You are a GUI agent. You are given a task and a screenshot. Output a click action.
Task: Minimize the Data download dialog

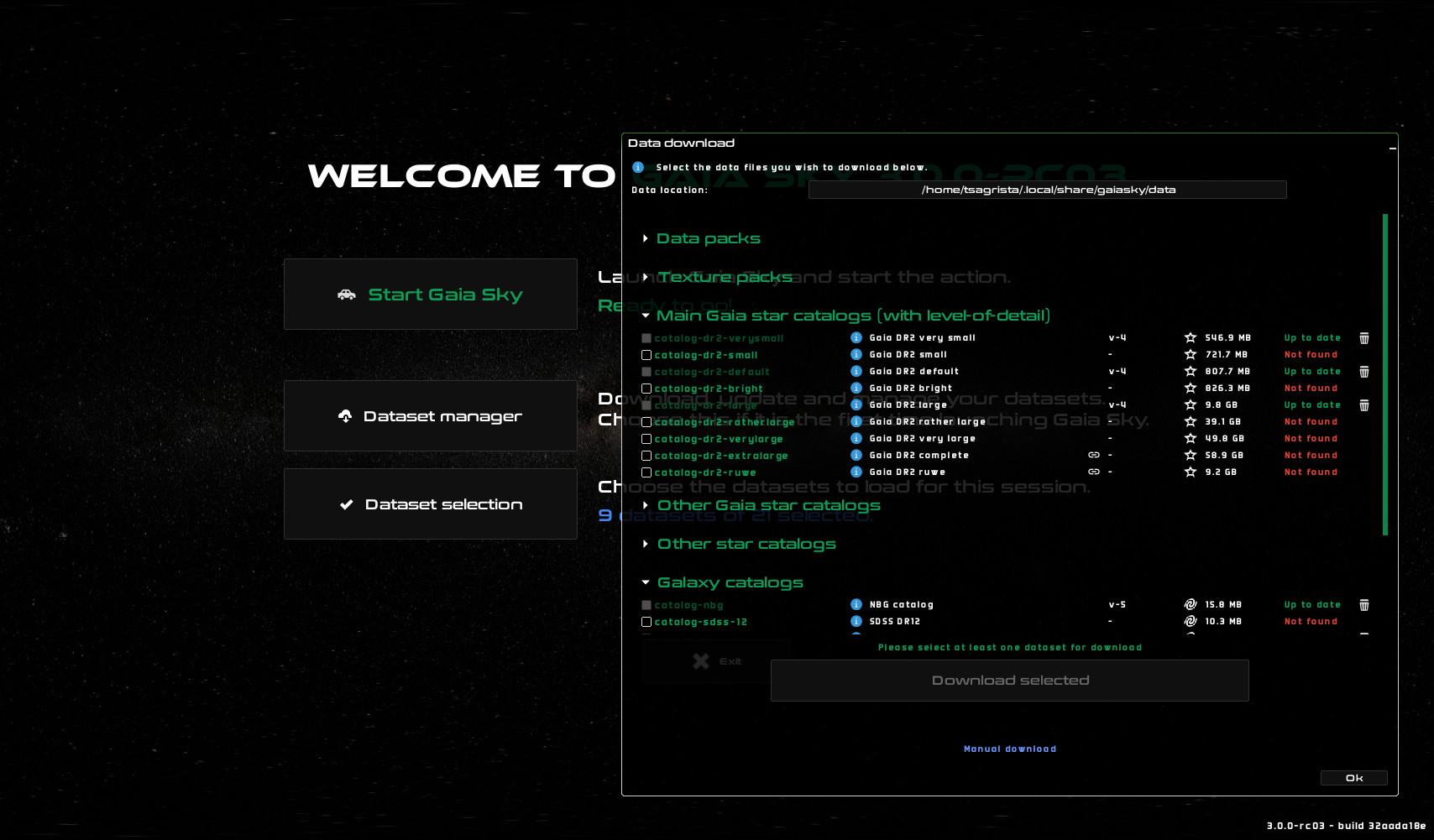pyautogui.click(x=1392, y=149)
